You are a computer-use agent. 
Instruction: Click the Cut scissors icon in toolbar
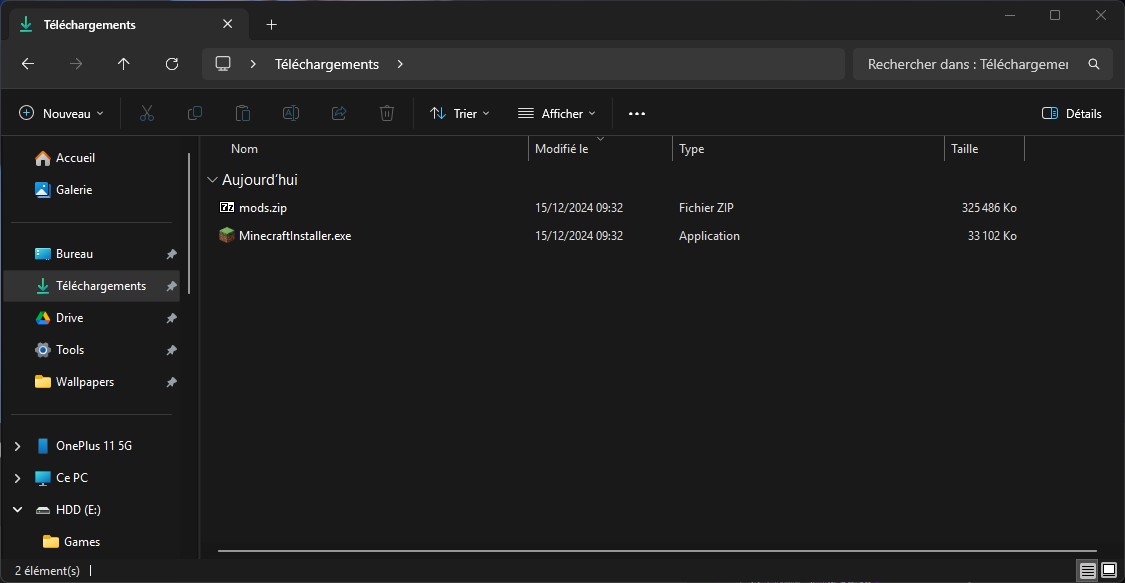point(147,114)
